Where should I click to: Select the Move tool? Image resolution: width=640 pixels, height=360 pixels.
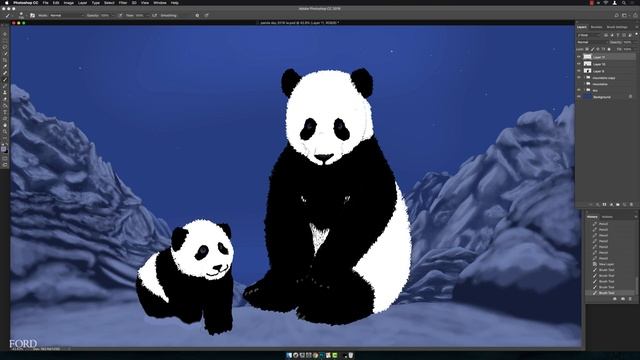pyautogui.click(x=5, y=34)
